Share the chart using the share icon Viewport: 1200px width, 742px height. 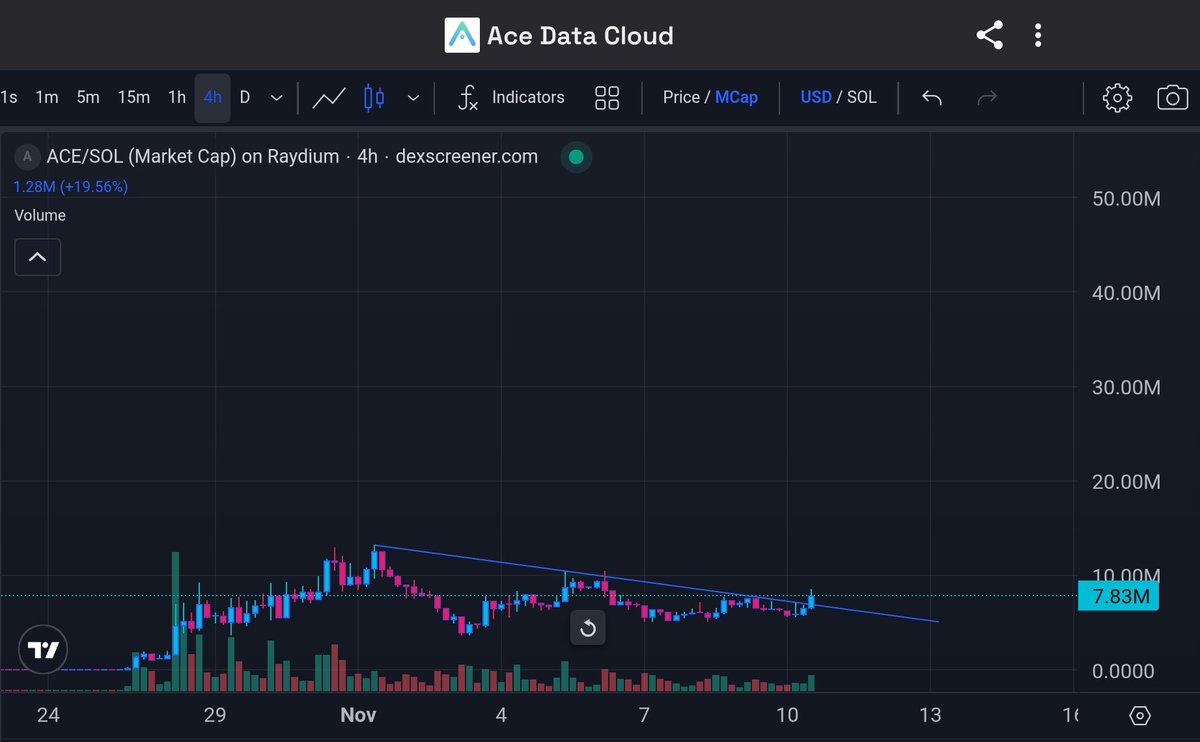pyautogui.click(x=989, y=34)
